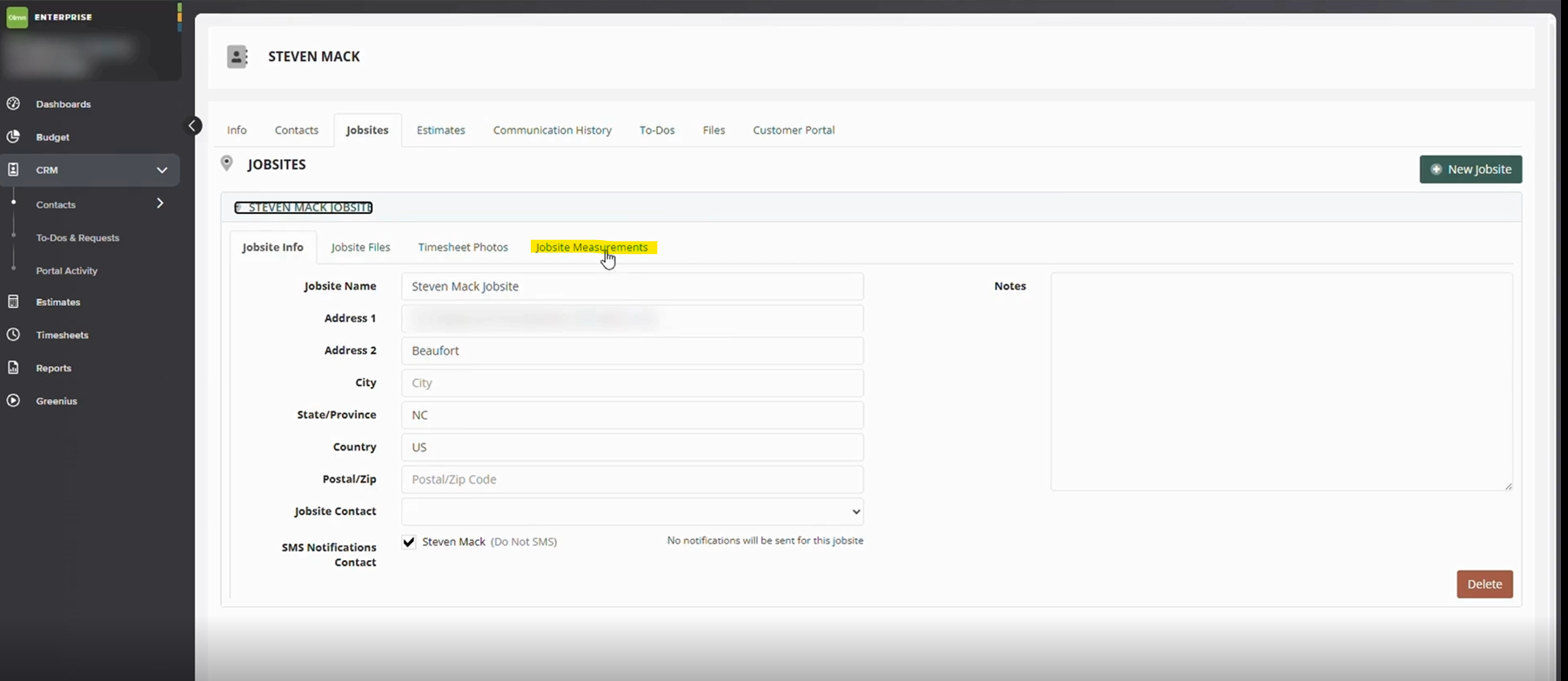This screenshot has width=1568, height=681.
Task: Click the Timesheets clock icon
Action: [x=13, y=335]
